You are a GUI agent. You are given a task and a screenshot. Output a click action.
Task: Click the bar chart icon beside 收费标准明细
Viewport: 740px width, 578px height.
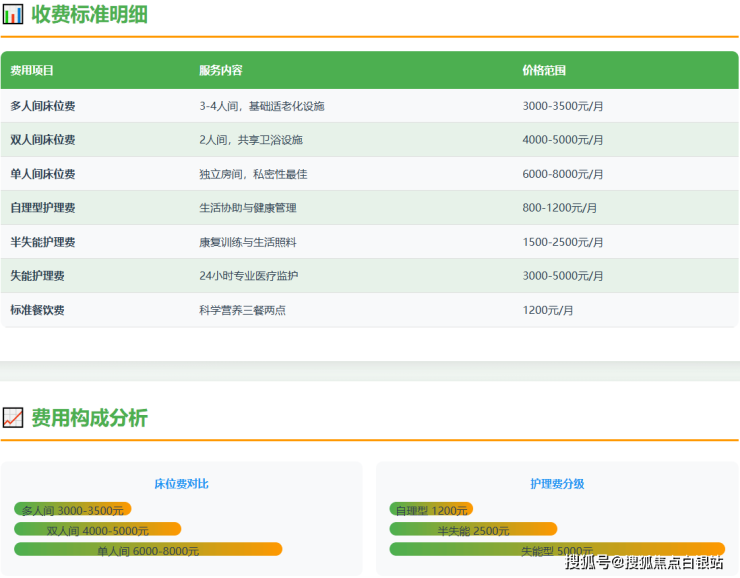click(x=13, y=15)
